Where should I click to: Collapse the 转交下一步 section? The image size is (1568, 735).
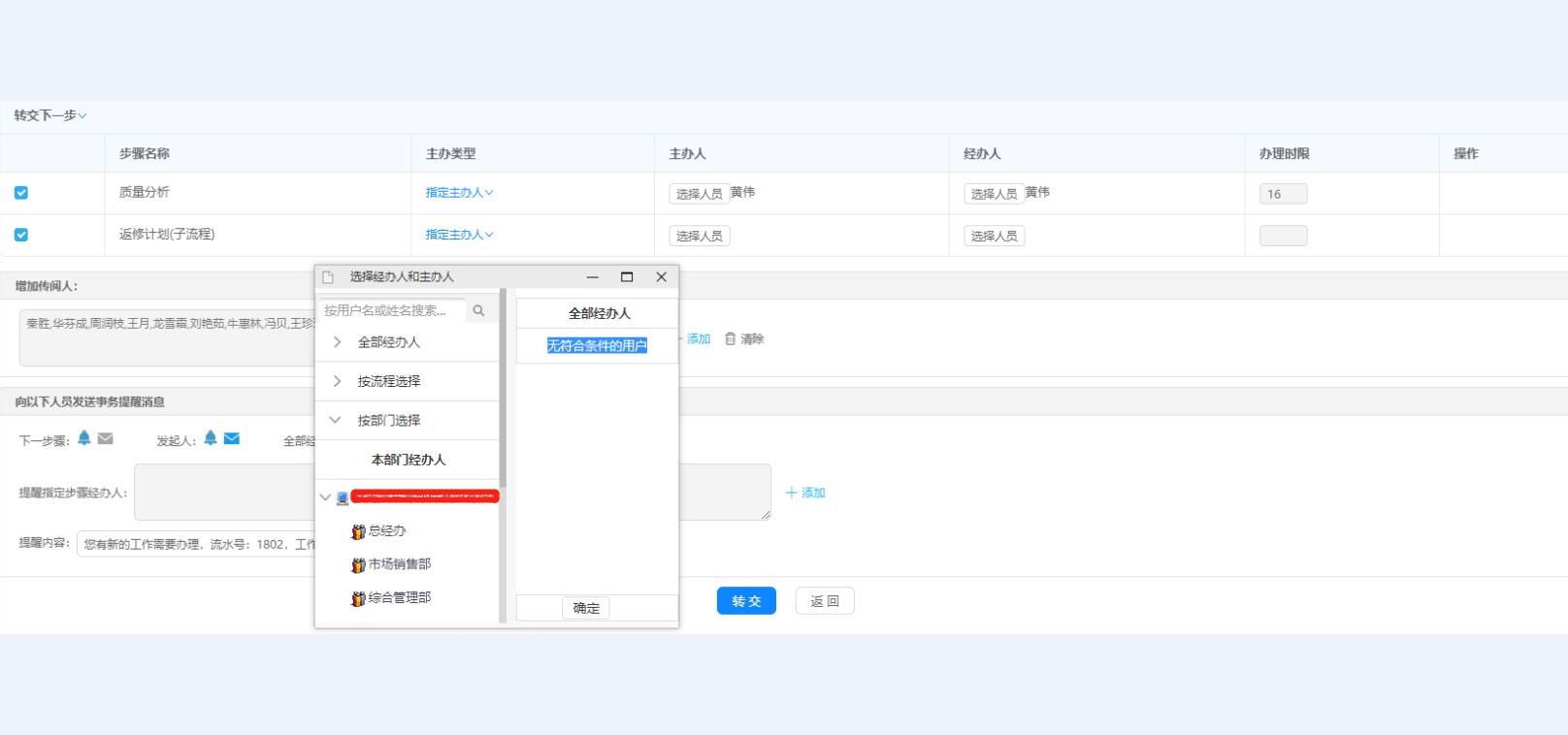[x=50, y=115]
